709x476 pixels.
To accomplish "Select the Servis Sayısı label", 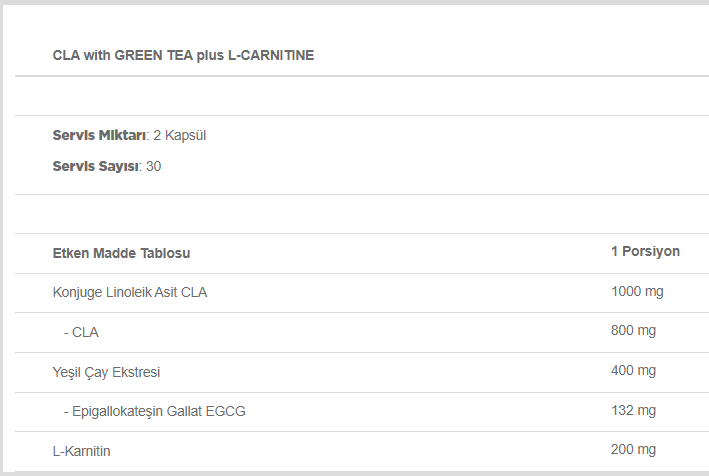I will point(95,166).
